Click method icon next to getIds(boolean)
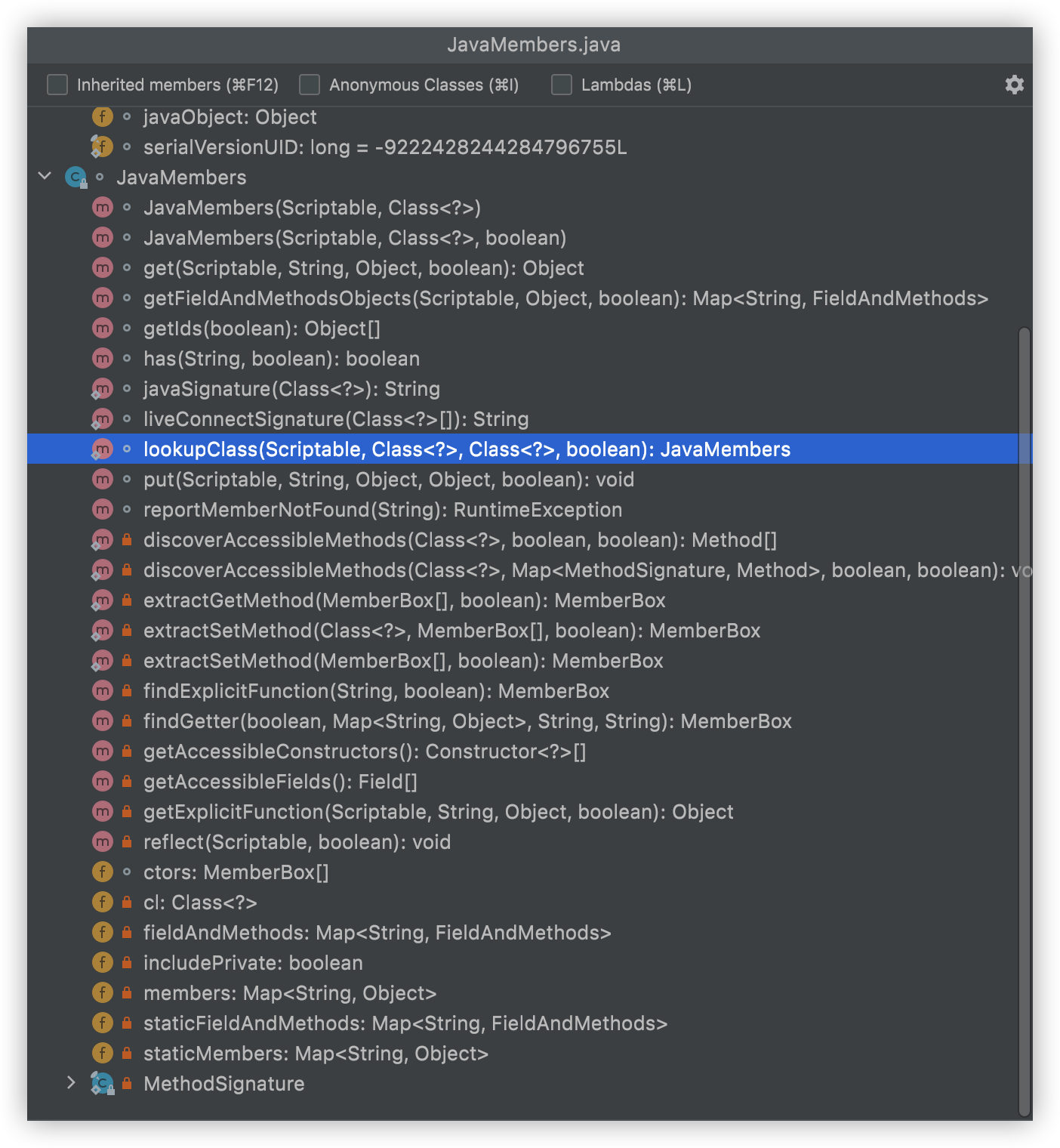Viewport: 1060px width, 1148px height. (x=103, y=329)
